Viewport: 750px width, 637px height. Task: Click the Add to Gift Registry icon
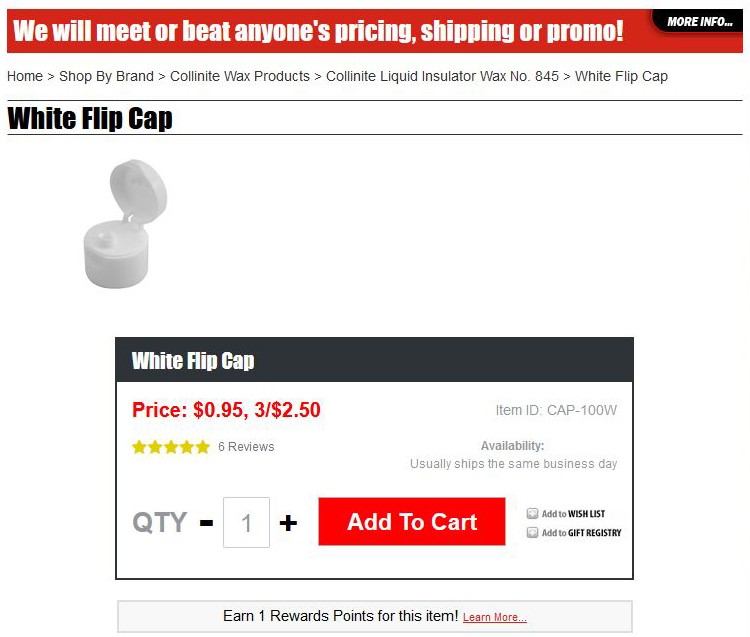(532, 532)
